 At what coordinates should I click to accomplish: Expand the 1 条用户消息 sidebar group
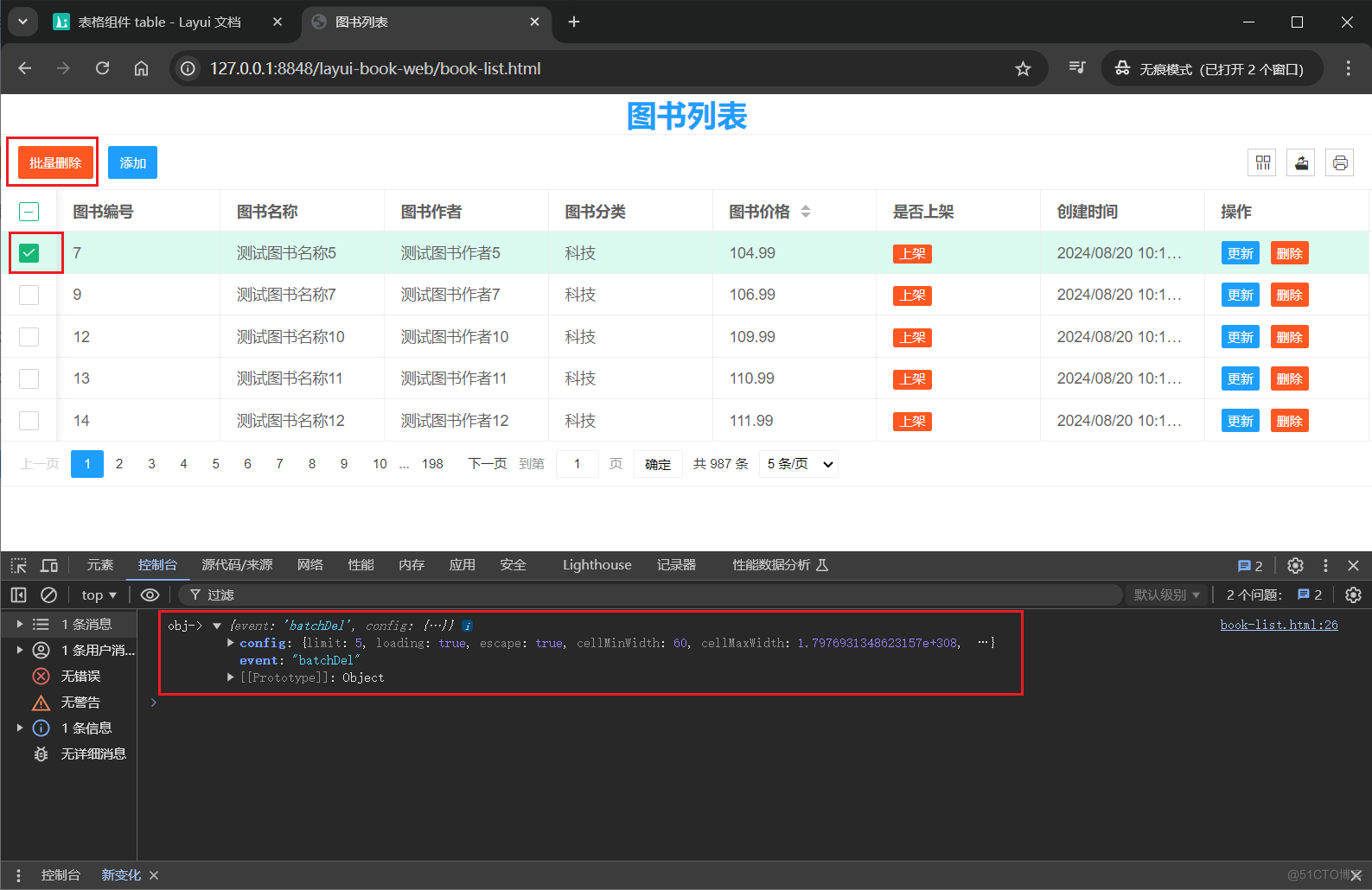tap(20, 650)
